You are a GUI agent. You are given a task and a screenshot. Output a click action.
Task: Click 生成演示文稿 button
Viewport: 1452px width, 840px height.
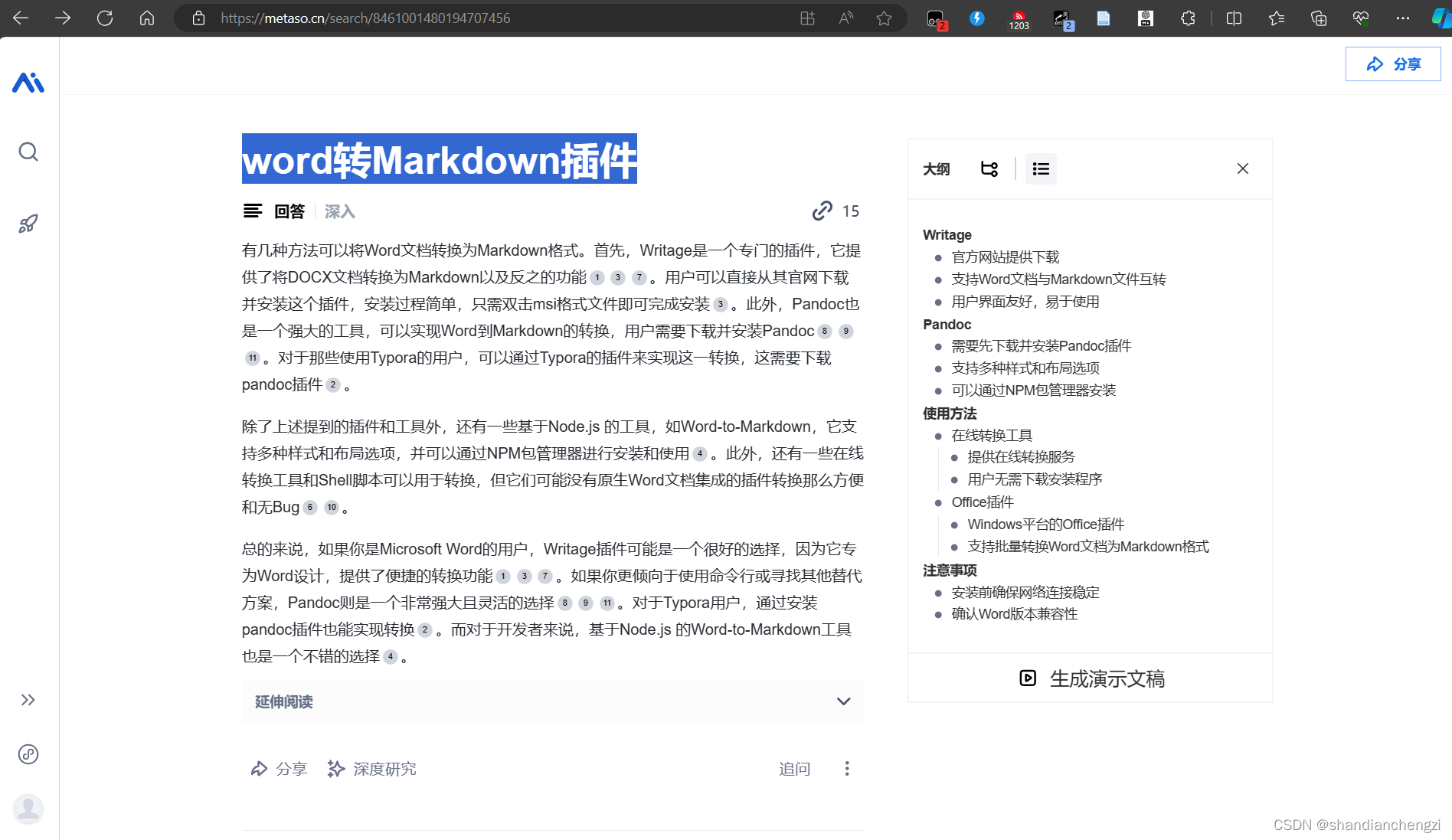click(1091, 678)
